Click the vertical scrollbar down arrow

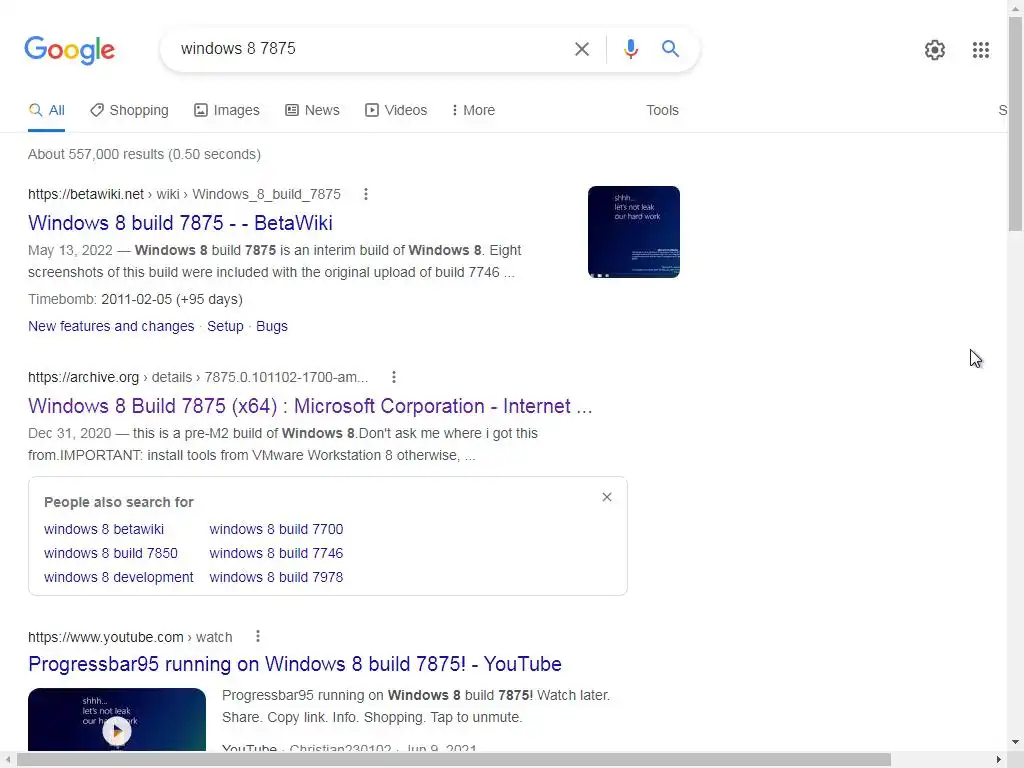1016,742
